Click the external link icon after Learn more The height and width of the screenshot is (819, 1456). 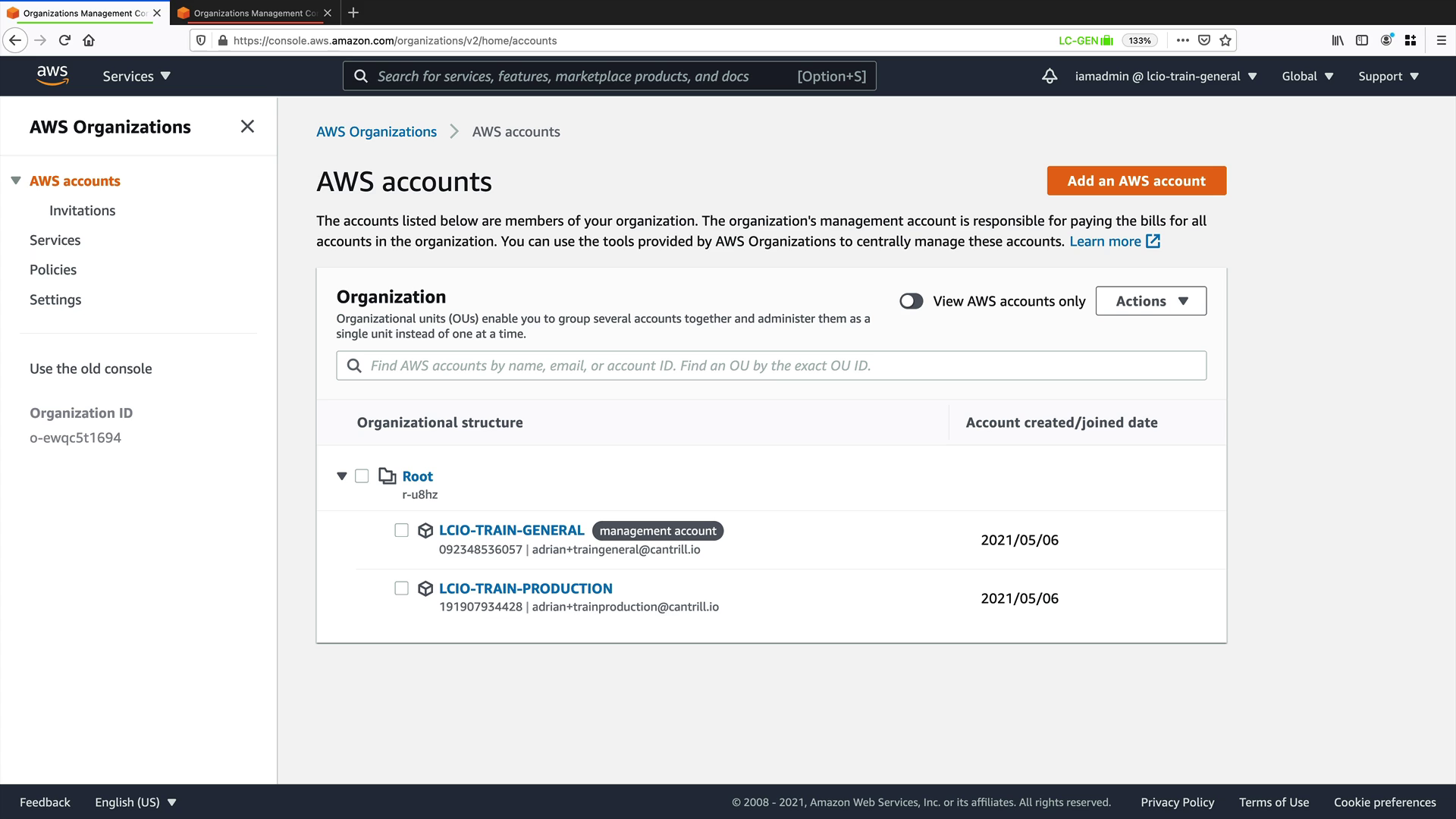coord(1153,241)
